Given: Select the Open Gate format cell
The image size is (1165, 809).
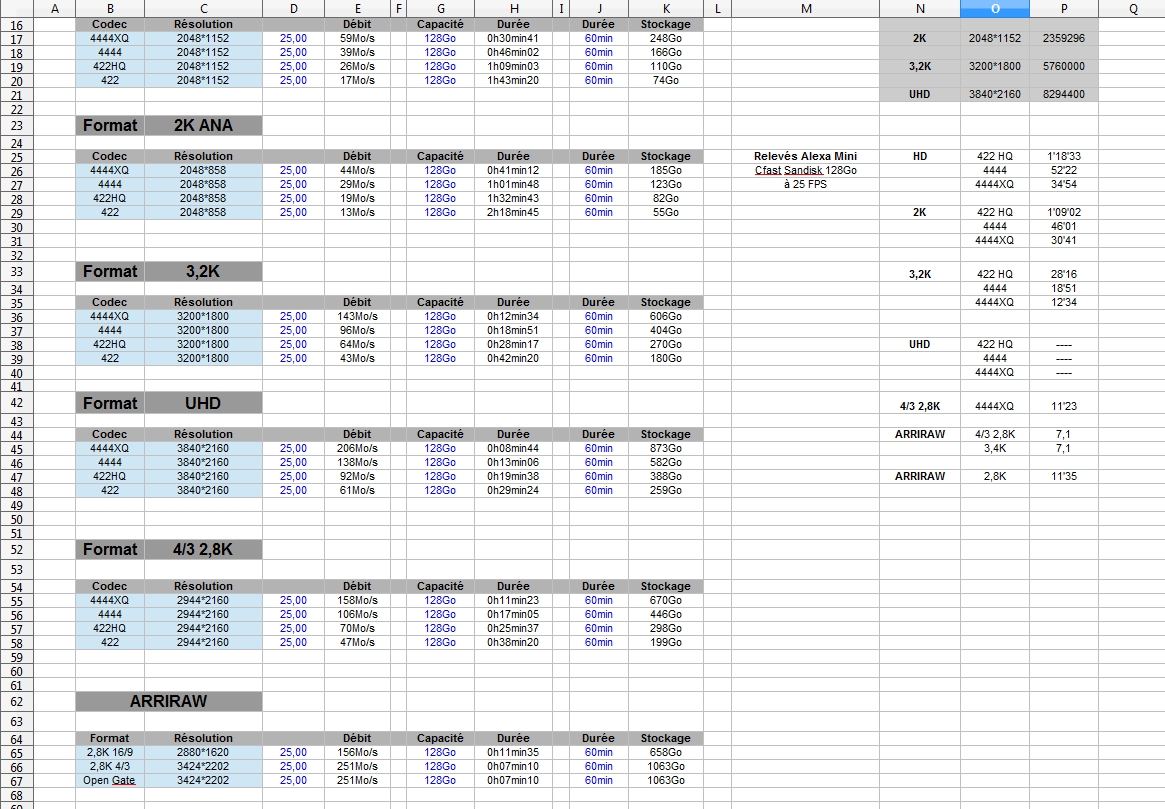Looking at the screenshot, I should point(110,780).
